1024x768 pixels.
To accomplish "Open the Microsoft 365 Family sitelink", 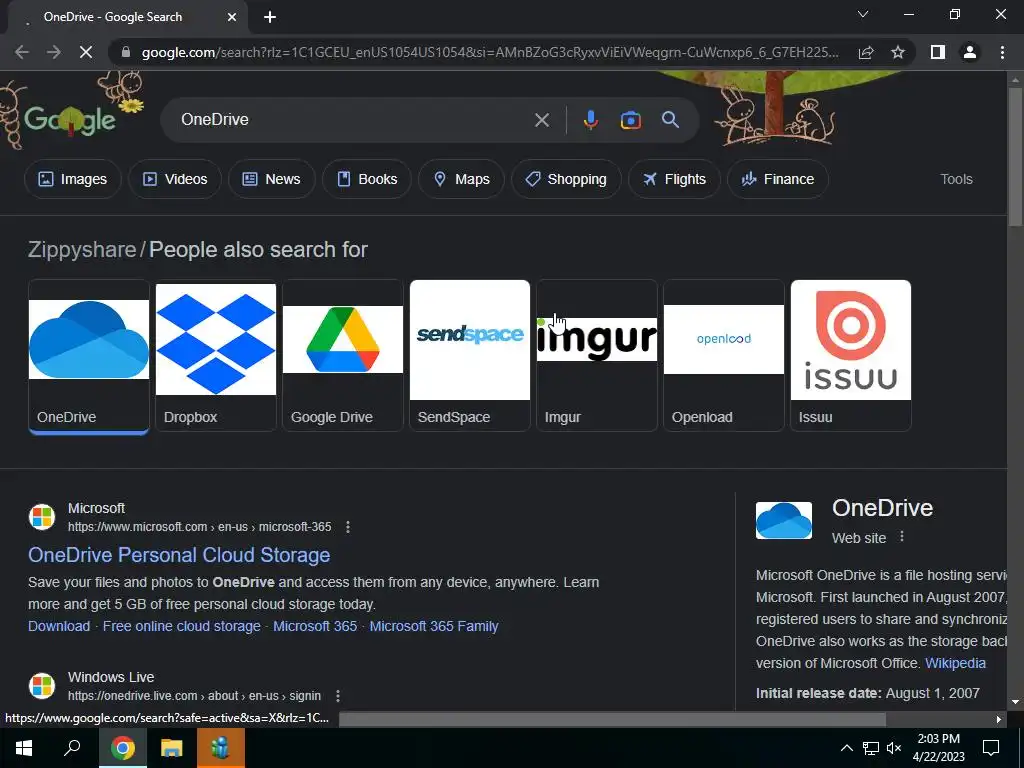I will point(434,626).
